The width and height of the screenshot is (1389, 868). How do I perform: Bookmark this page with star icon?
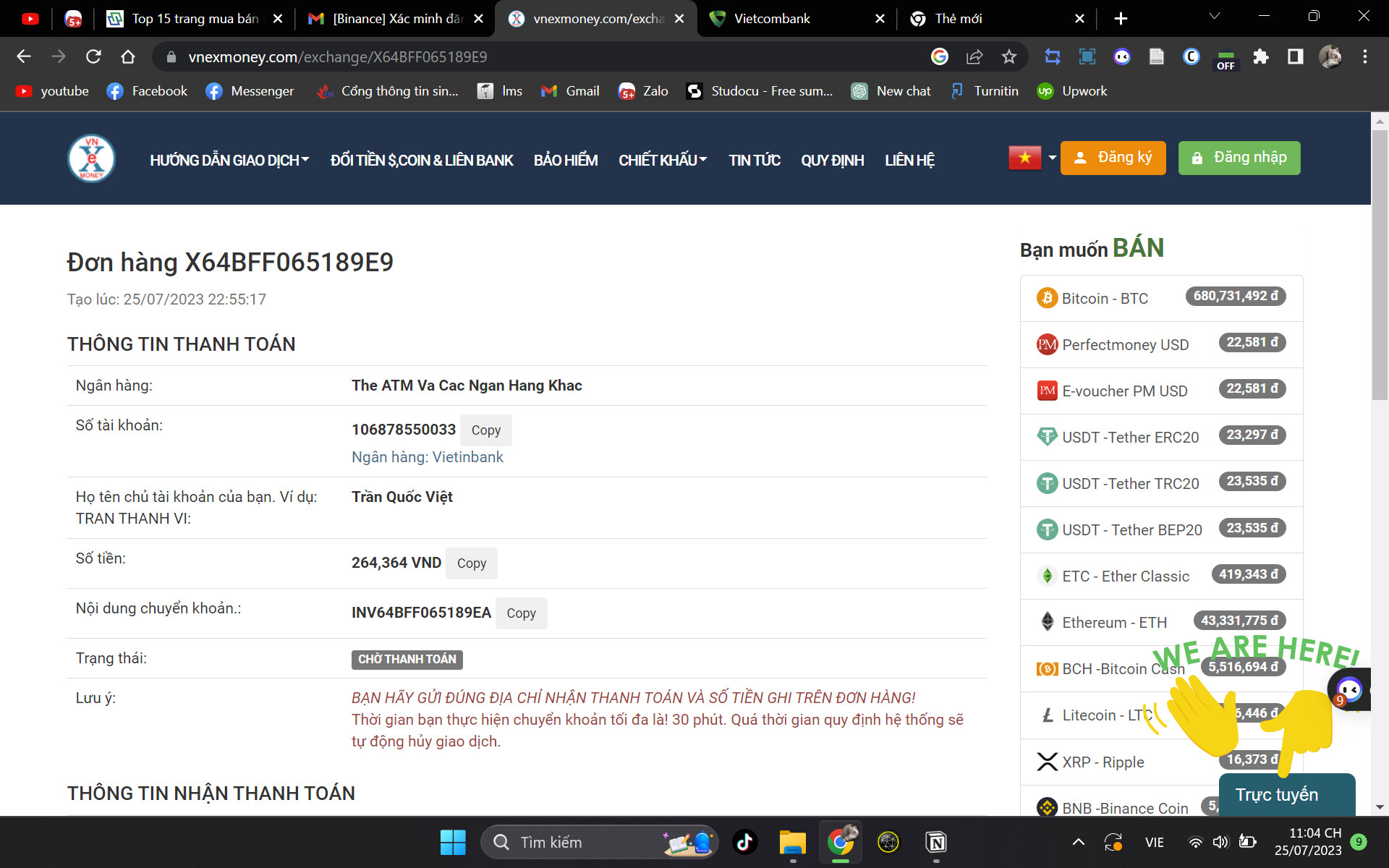(1008, 56)
